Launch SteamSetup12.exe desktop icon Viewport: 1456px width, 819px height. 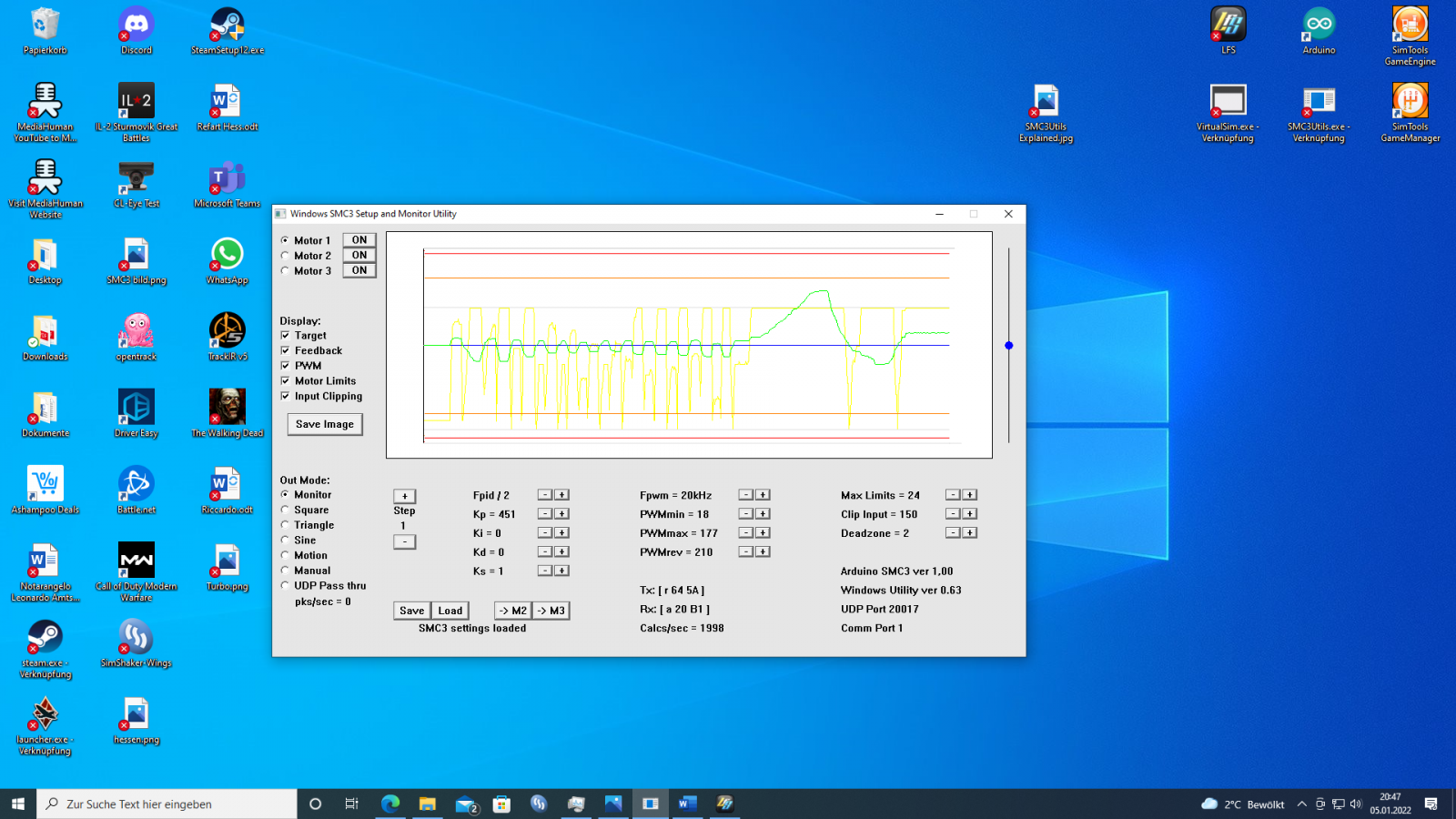[227, 32]
